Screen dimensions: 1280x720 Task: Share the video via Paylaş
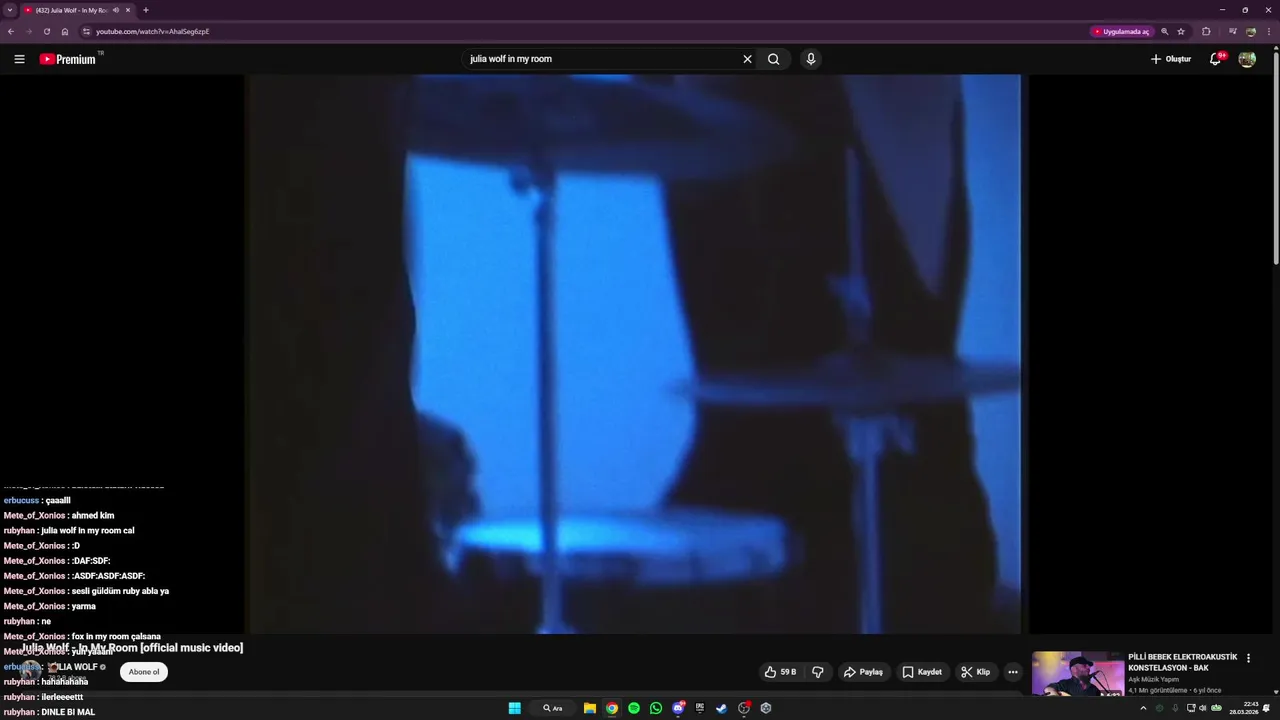tap(863, 672)
